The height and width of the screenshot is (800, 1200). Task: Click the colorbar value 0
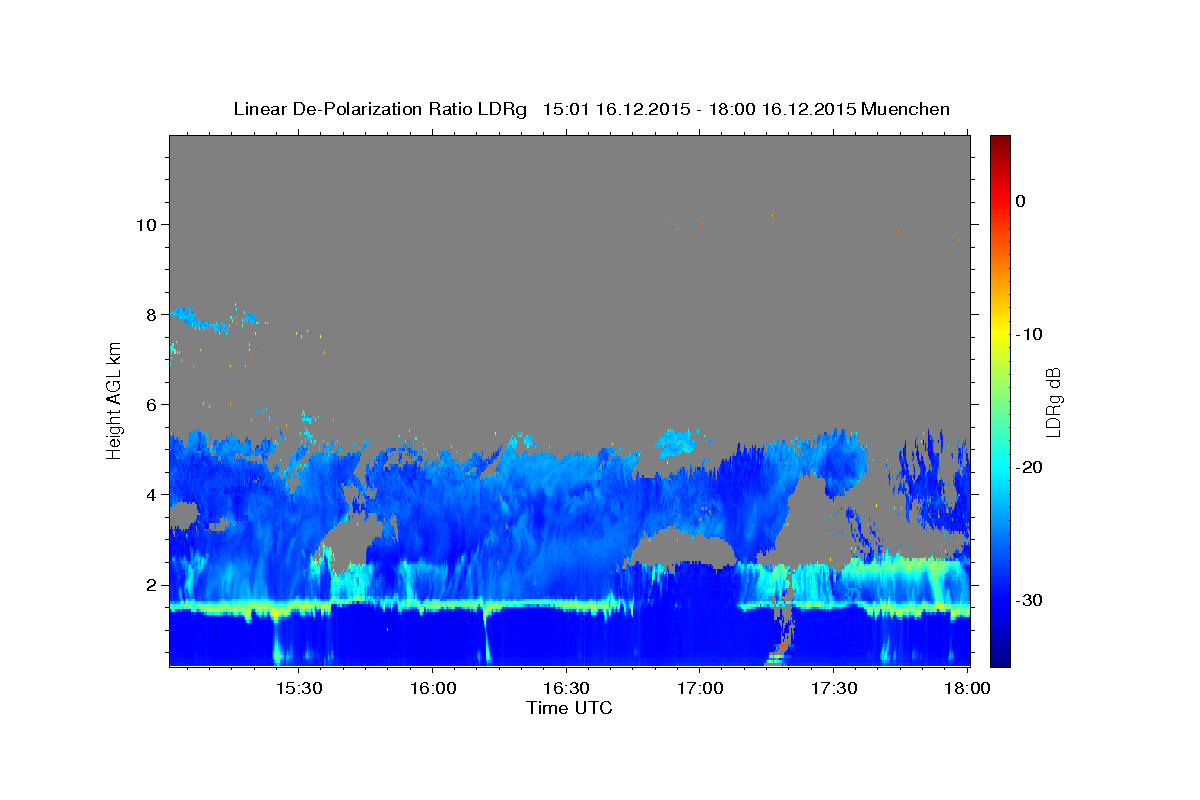(1020, 201)
